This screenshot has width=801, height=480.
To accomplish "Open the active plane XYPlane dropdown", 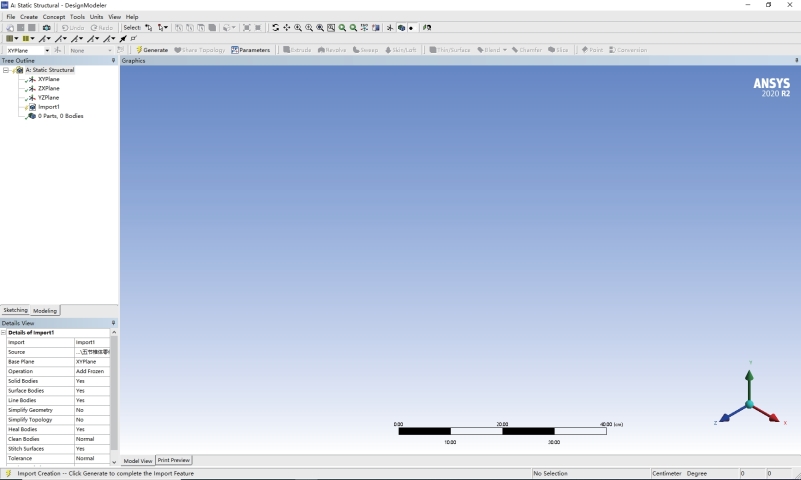I will tap(47, 50).
